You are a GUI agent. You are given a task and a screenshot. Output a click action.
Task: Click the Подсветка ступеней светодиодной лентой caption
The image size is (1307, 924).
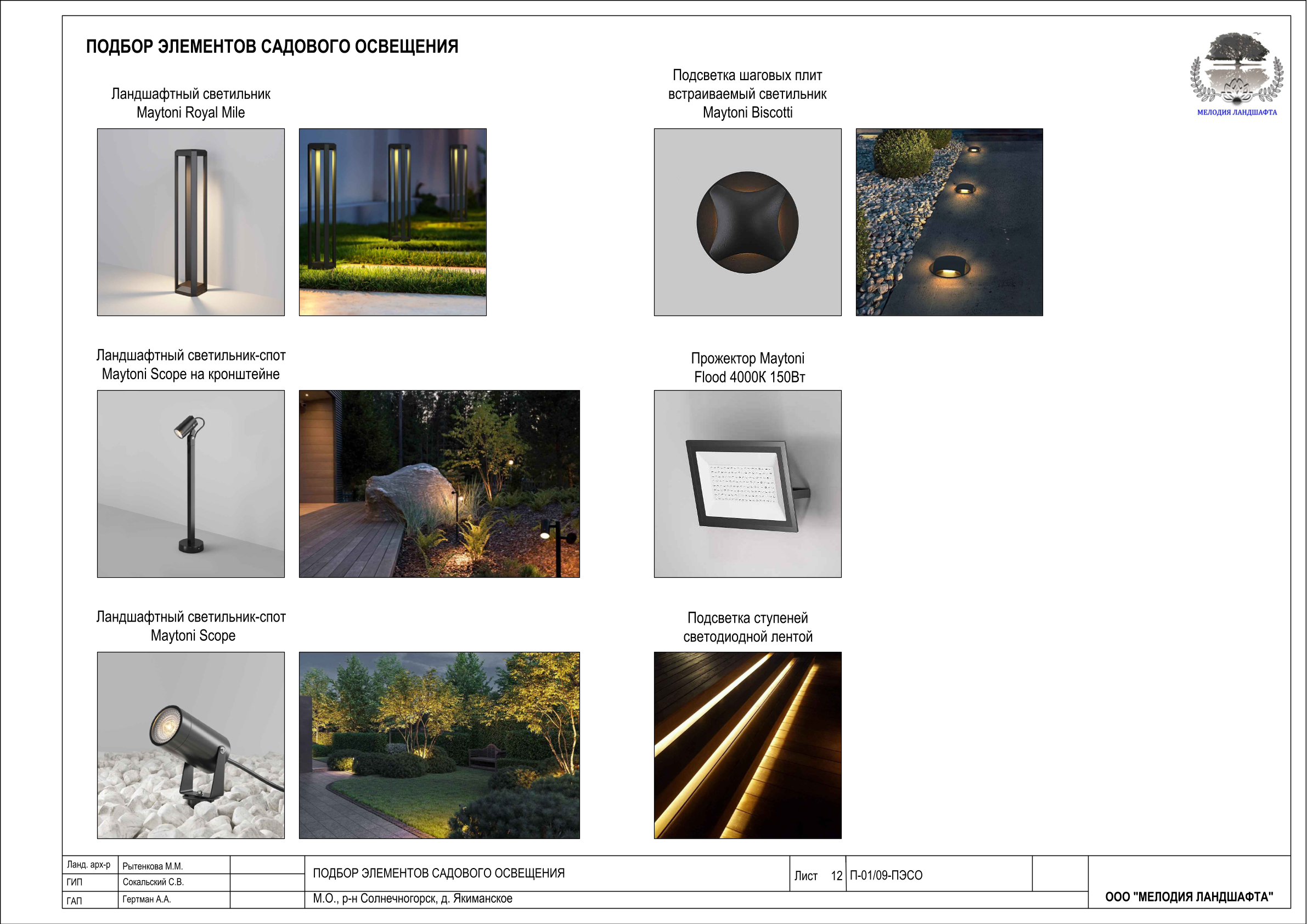point(747,627)
